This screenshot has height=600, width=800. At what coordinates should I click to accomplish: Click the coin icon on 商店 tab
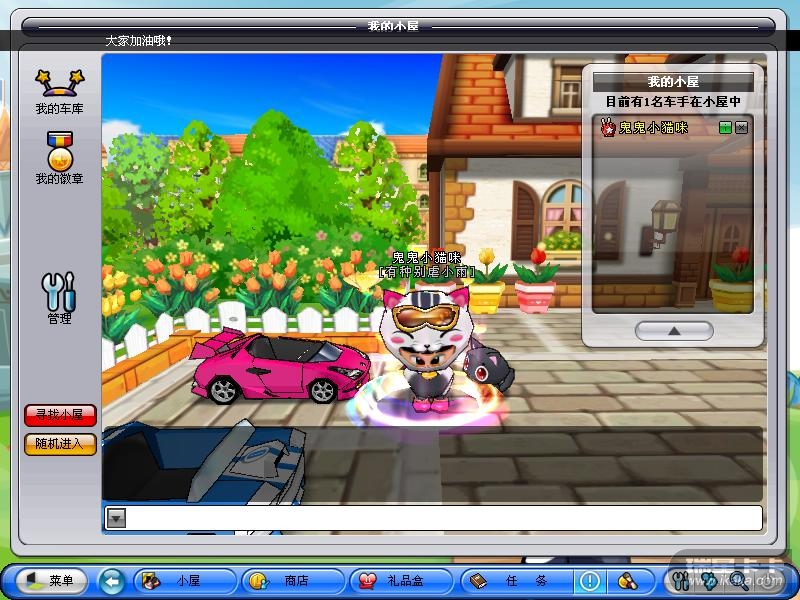coord(259,581)
